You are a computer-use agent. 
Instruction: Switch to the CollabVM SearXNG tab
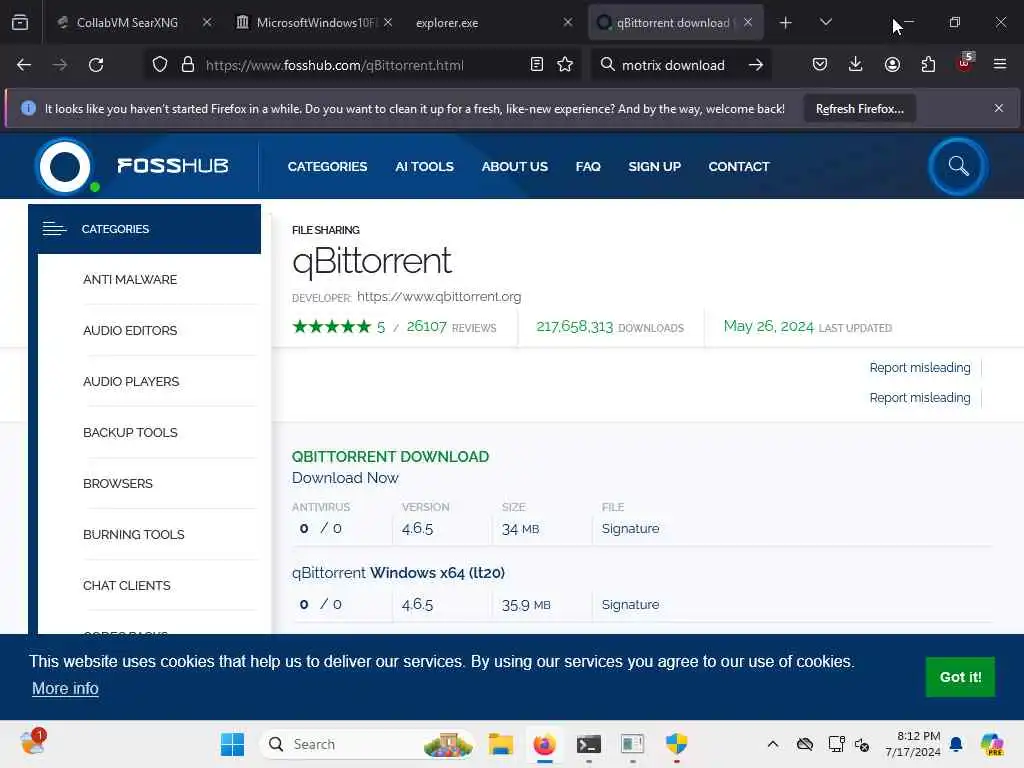tap(127, 23)
